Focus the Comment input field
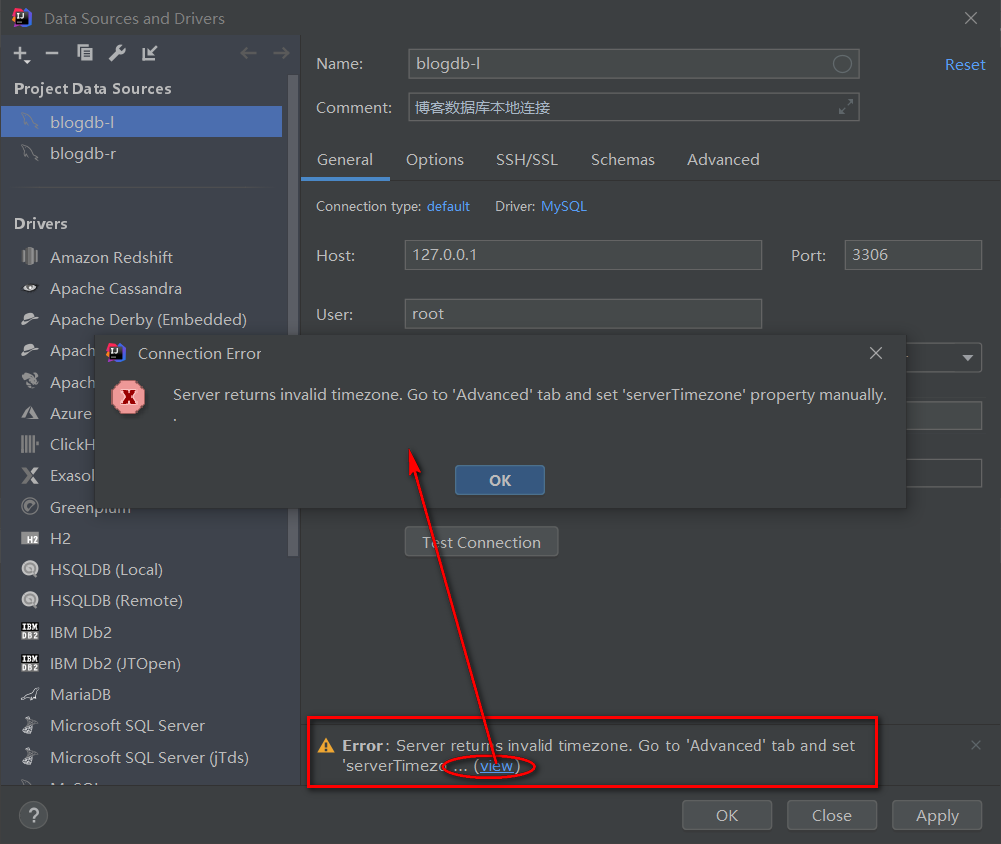This screenshot has width=1001, height=844. pyautogui.click(x=633, y=107)
